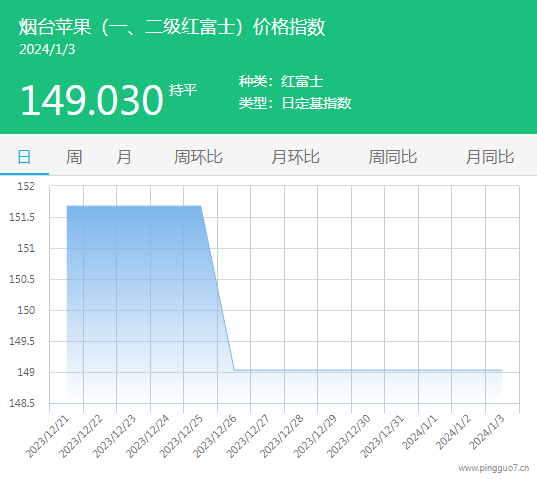This screenshot has width=537, height=479.
Task: Click the 2023/12/21 x-axis label
Action: click(47, 436)
